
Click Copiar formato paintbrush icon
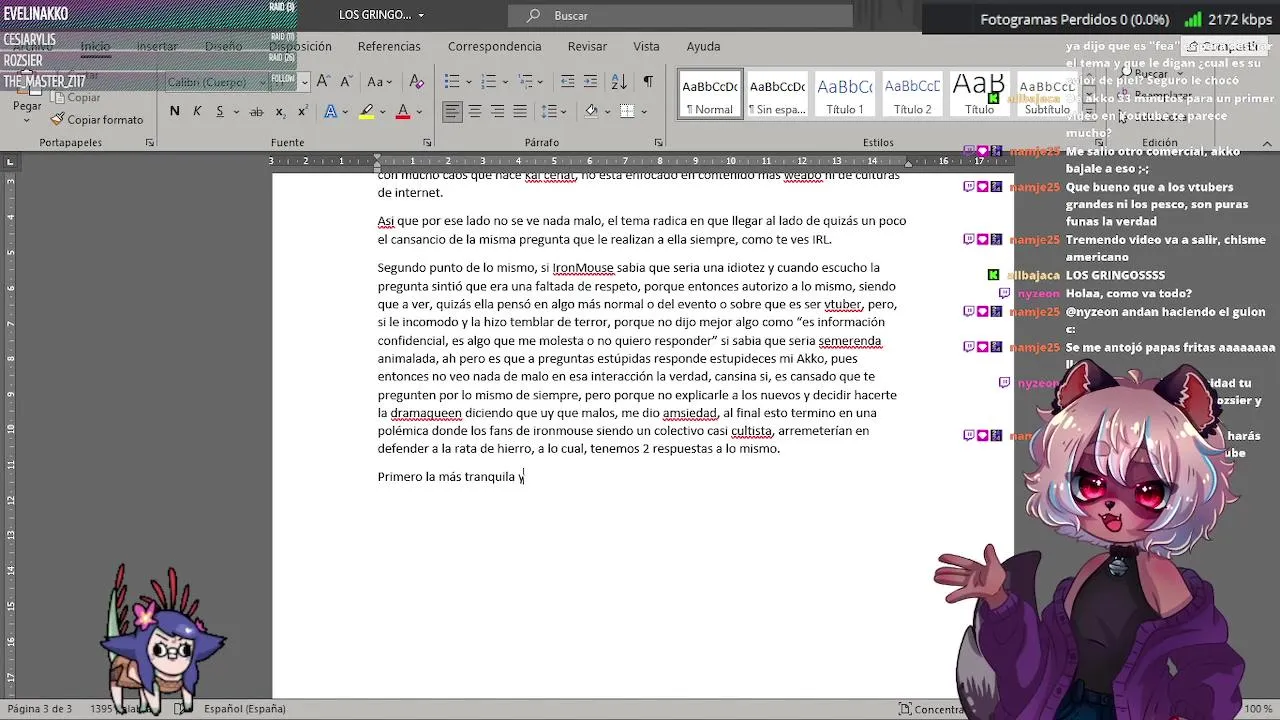click(57, 119)
